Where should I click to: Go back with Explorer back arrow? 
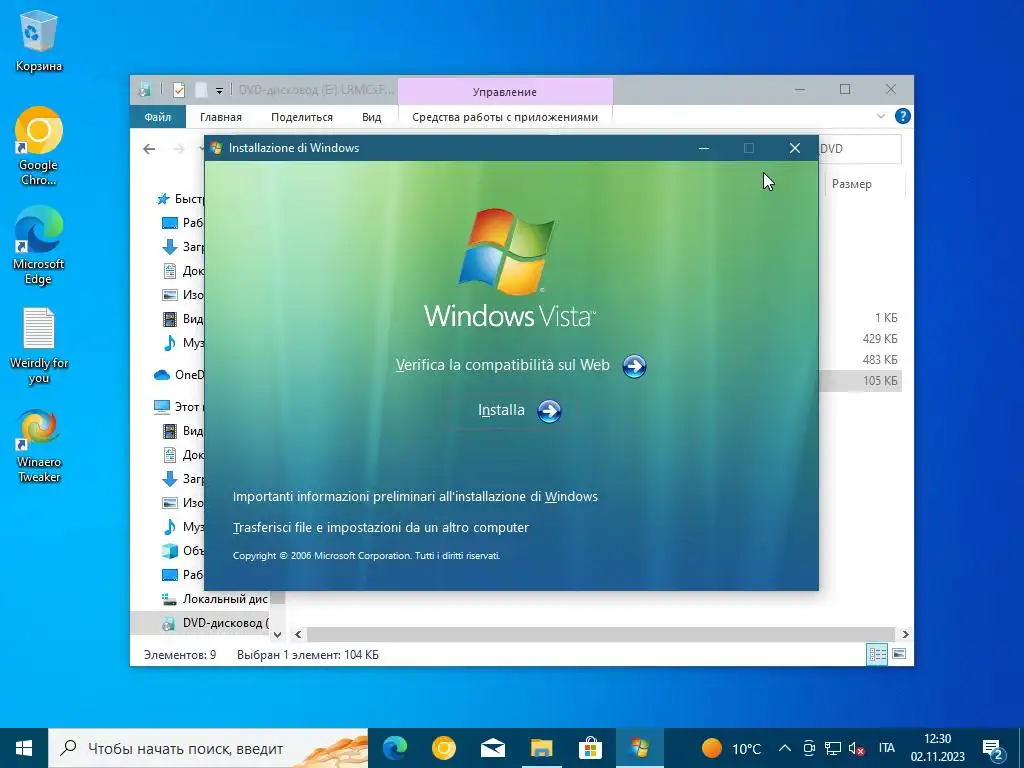149,149
